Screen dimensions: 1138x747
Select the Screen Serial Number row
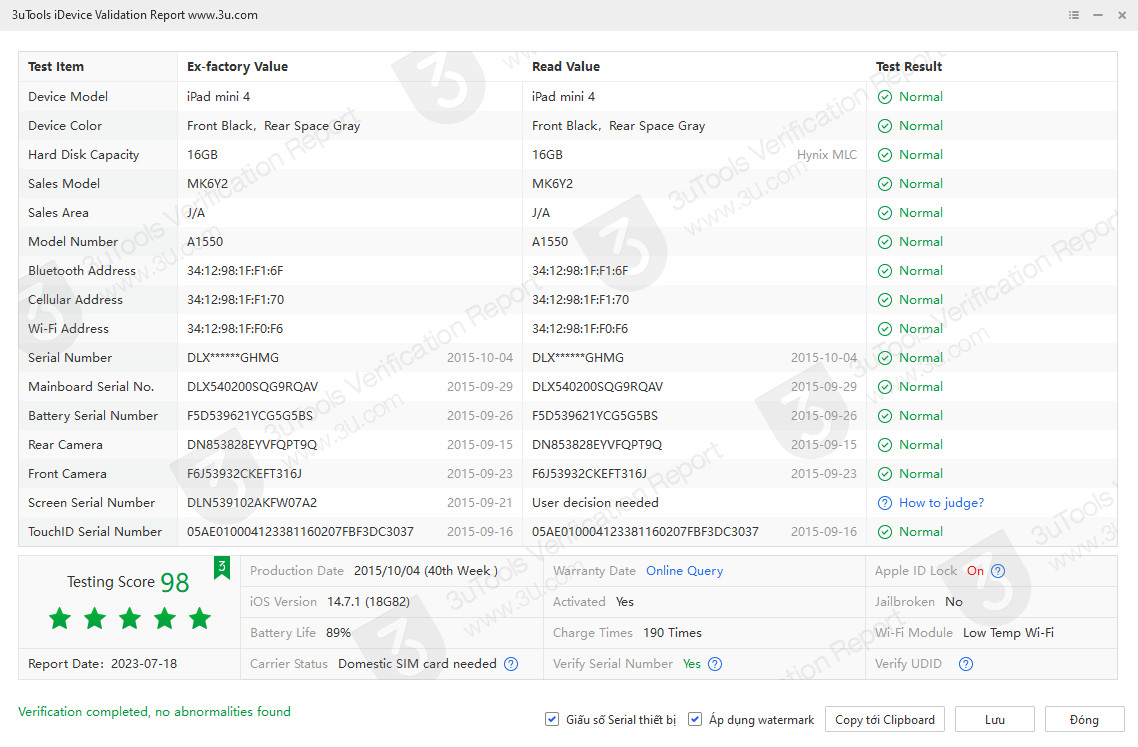[91, 503]
